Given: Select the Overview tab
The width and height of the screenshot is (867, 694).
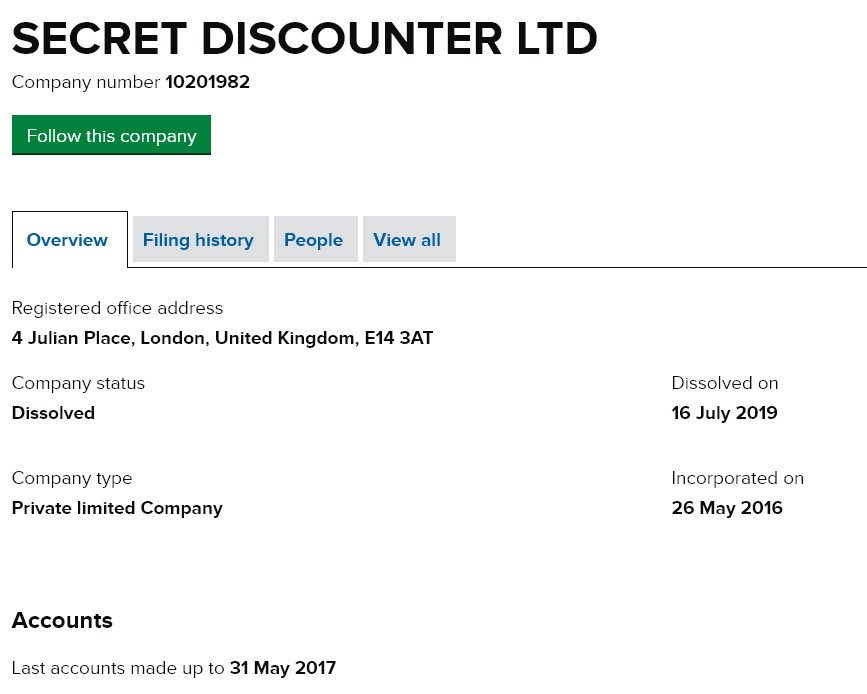Looking at the screenshot, I should click(67, 240).
